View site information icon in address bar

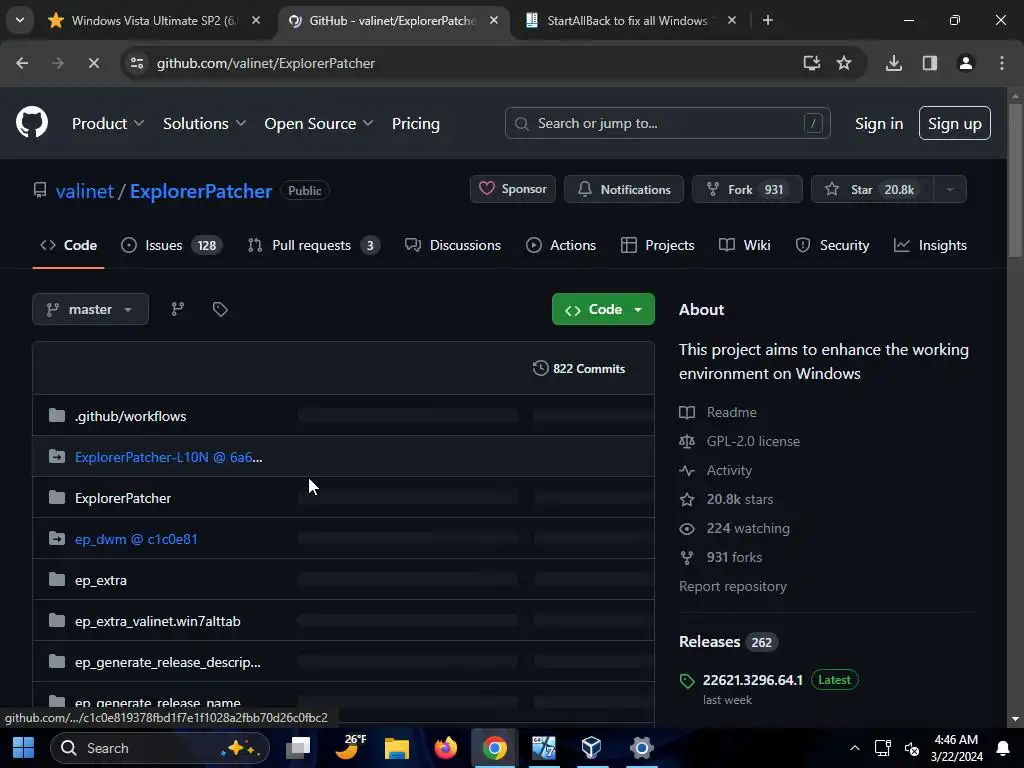tap(136, 63)
